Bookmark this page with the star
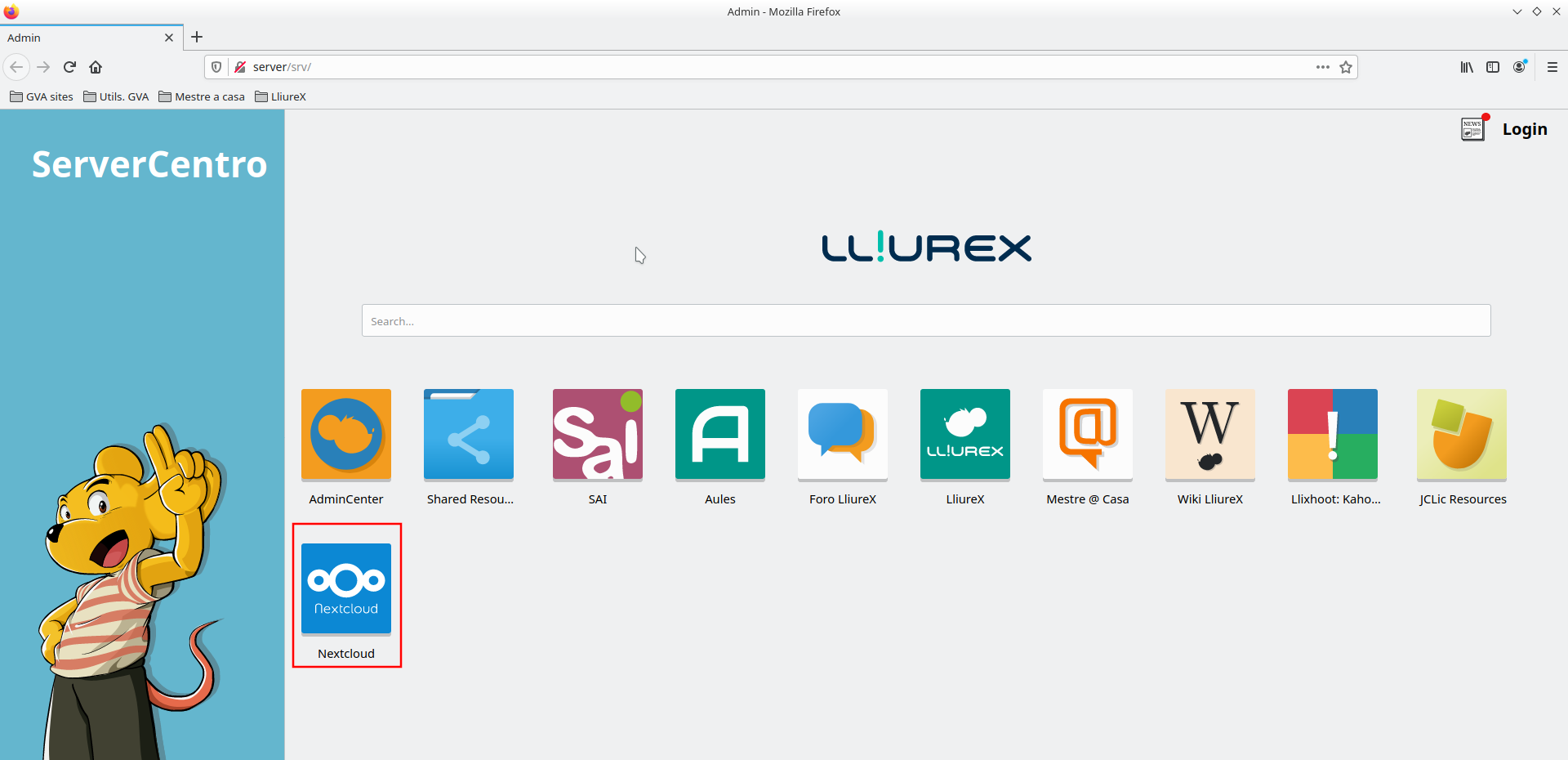This screenshot has height=760, width=1568. coord(1346,67)
